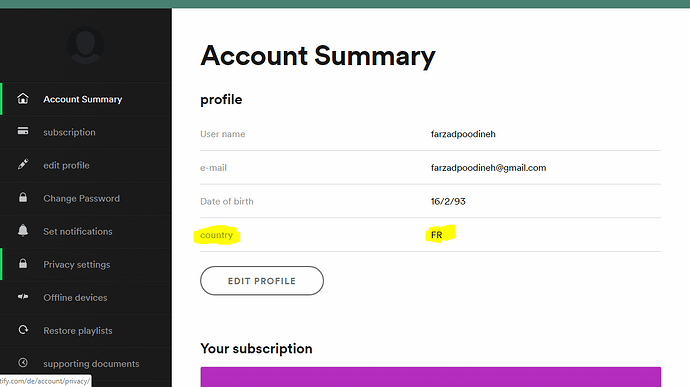Click the home icon beside Account Summary

coord(23,99)
